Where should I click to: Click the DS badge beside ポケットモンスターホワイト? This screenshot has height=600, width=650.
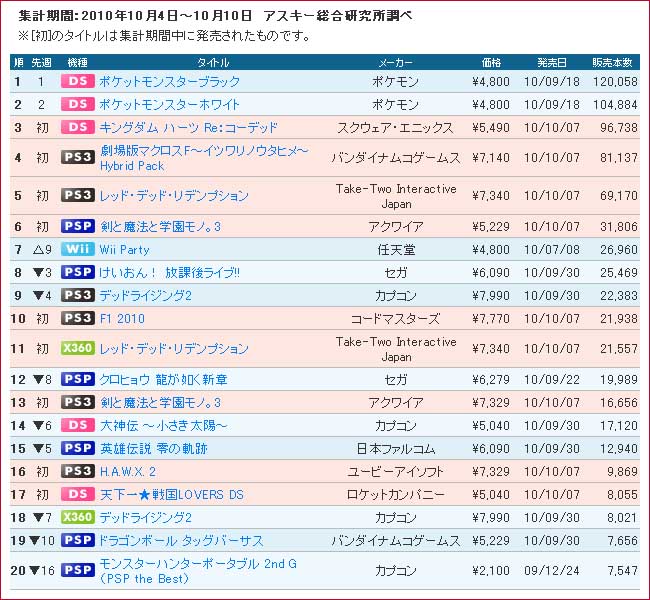point(78,104)
